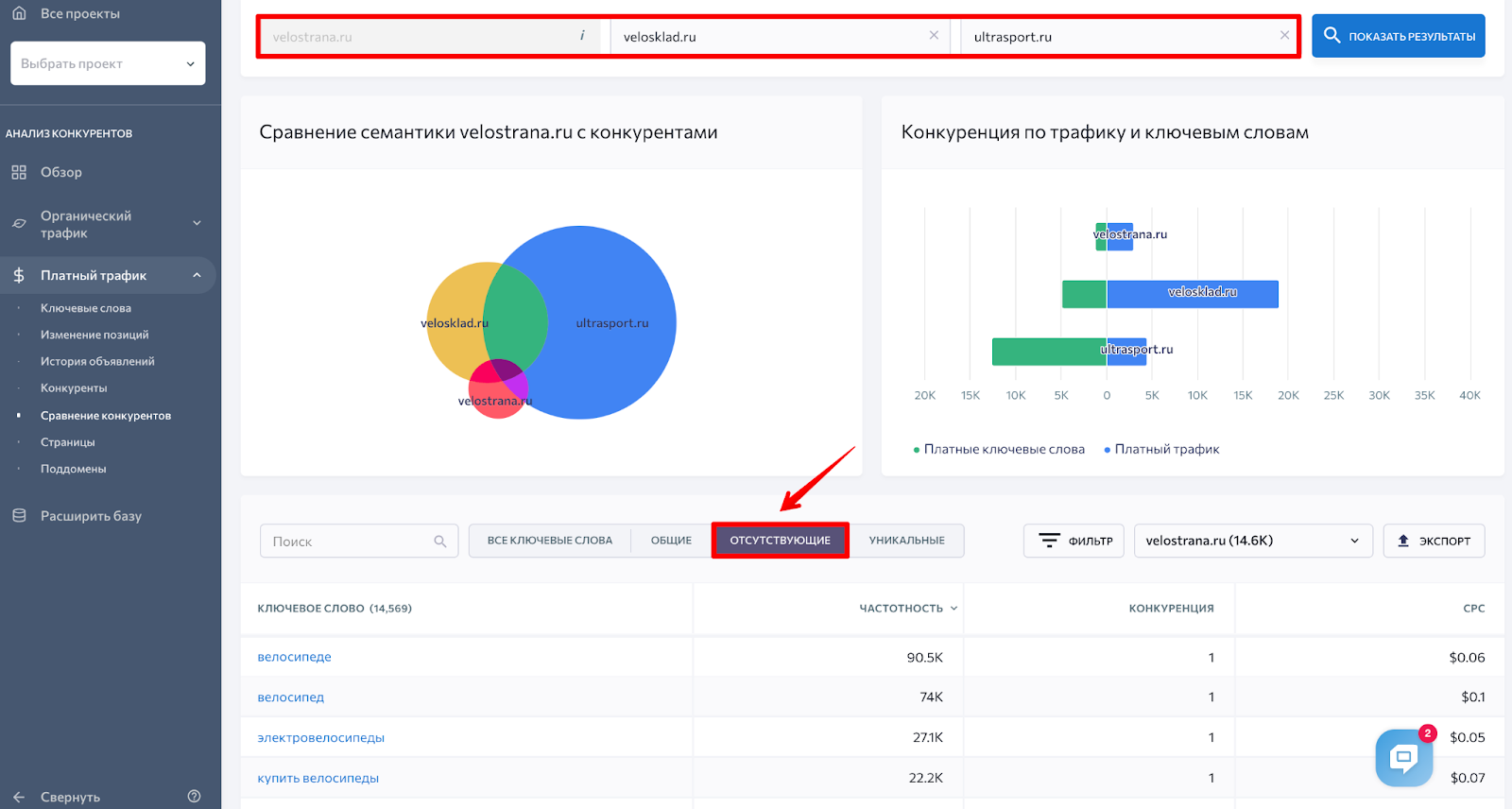Toggle Платный трафик legend item
This screenshot has width=1512, height=809.
tap(1161, 449)
